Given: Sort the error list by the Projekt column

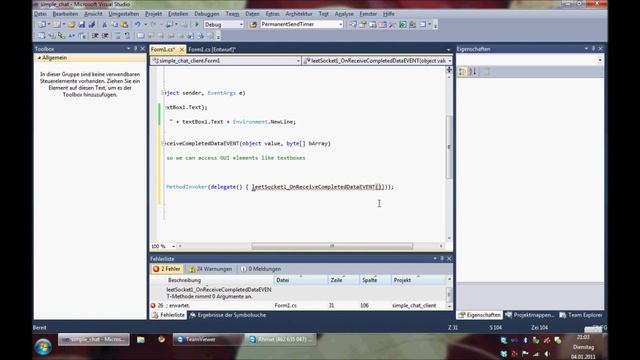Looking at the screenshot, I should tap(418, 280).
